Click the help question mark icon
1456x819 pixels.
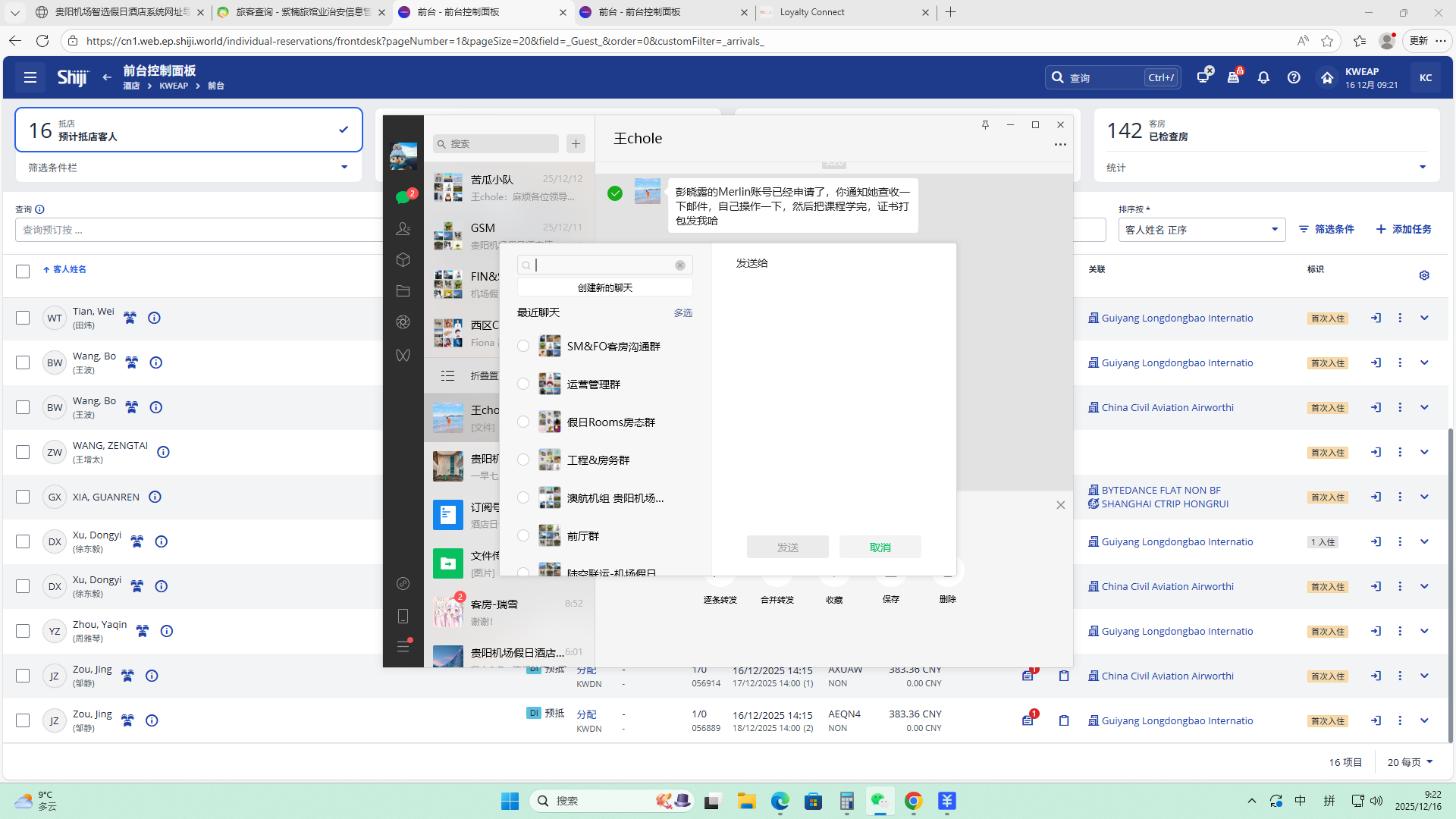coord(1294,77)
